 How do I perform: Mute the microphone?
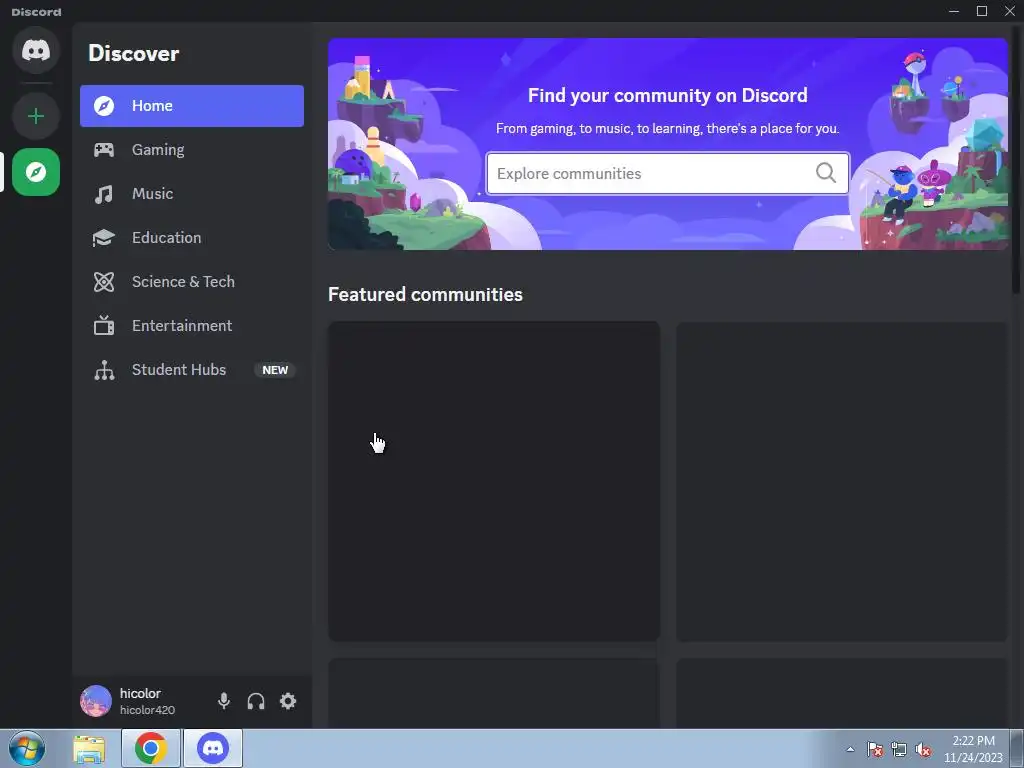point(224,701)
